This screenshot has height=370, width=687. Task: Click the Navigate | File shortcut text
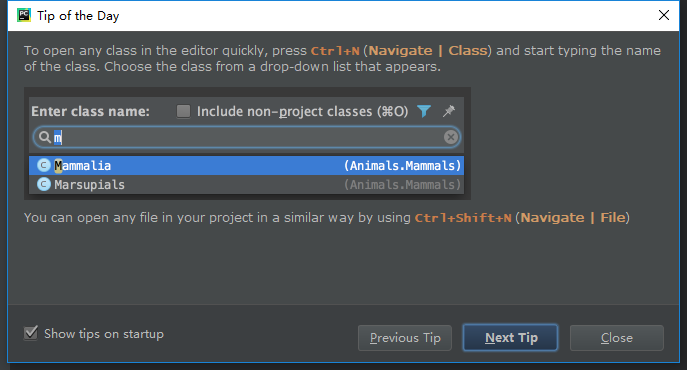click(x=572, y=218)
